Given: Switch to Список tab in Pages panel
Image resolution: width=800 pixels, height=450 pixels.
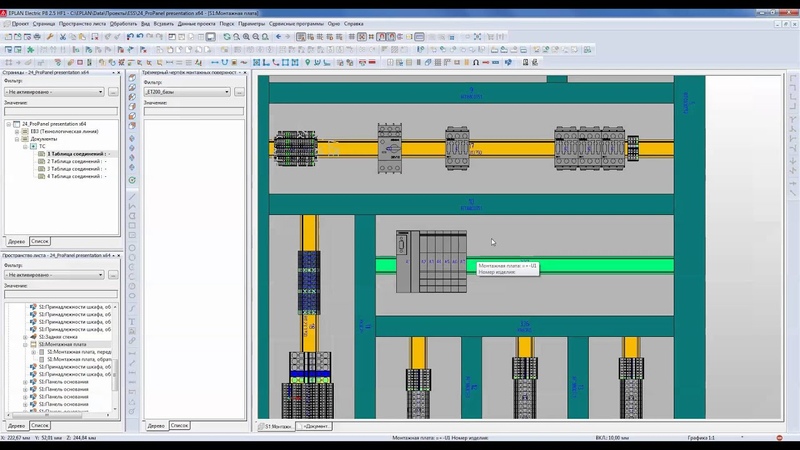Looking at the screenshot, I should point(39,241).
